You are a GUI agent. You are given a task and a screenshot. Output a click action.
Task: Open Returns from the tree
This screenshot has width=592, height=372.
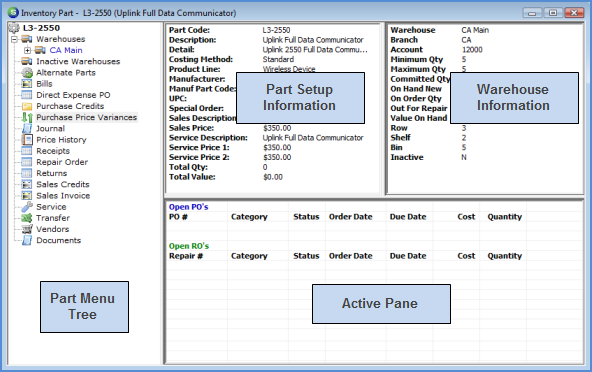tap(51, 173)
